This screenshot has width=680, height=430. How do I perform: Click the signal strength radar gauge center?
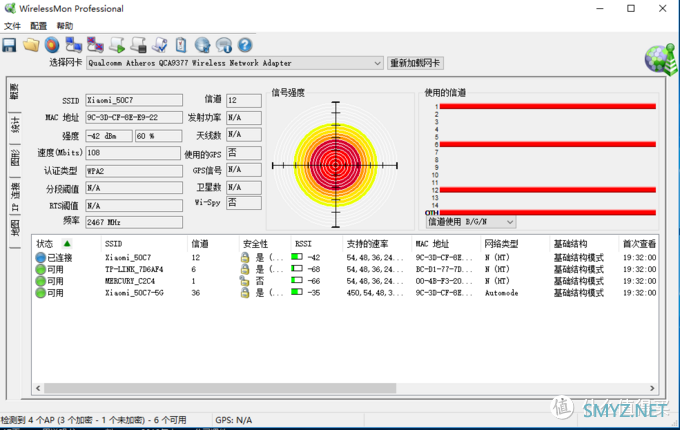[335, 165]
